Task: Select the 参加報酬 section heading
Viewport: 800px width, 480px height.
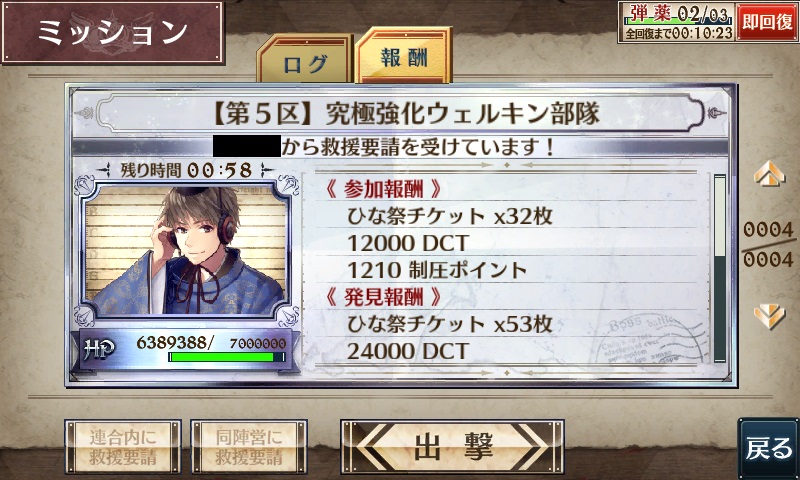Action: [383, 189]
